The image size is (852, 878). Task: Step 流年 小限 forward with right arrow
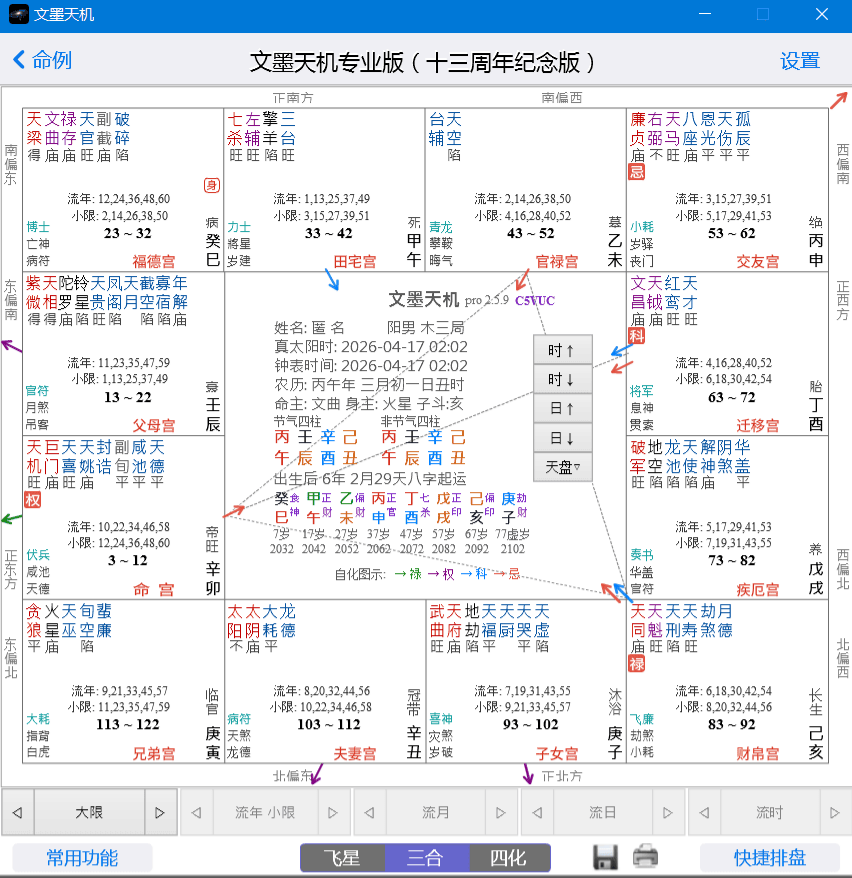[x=333, y=812]
